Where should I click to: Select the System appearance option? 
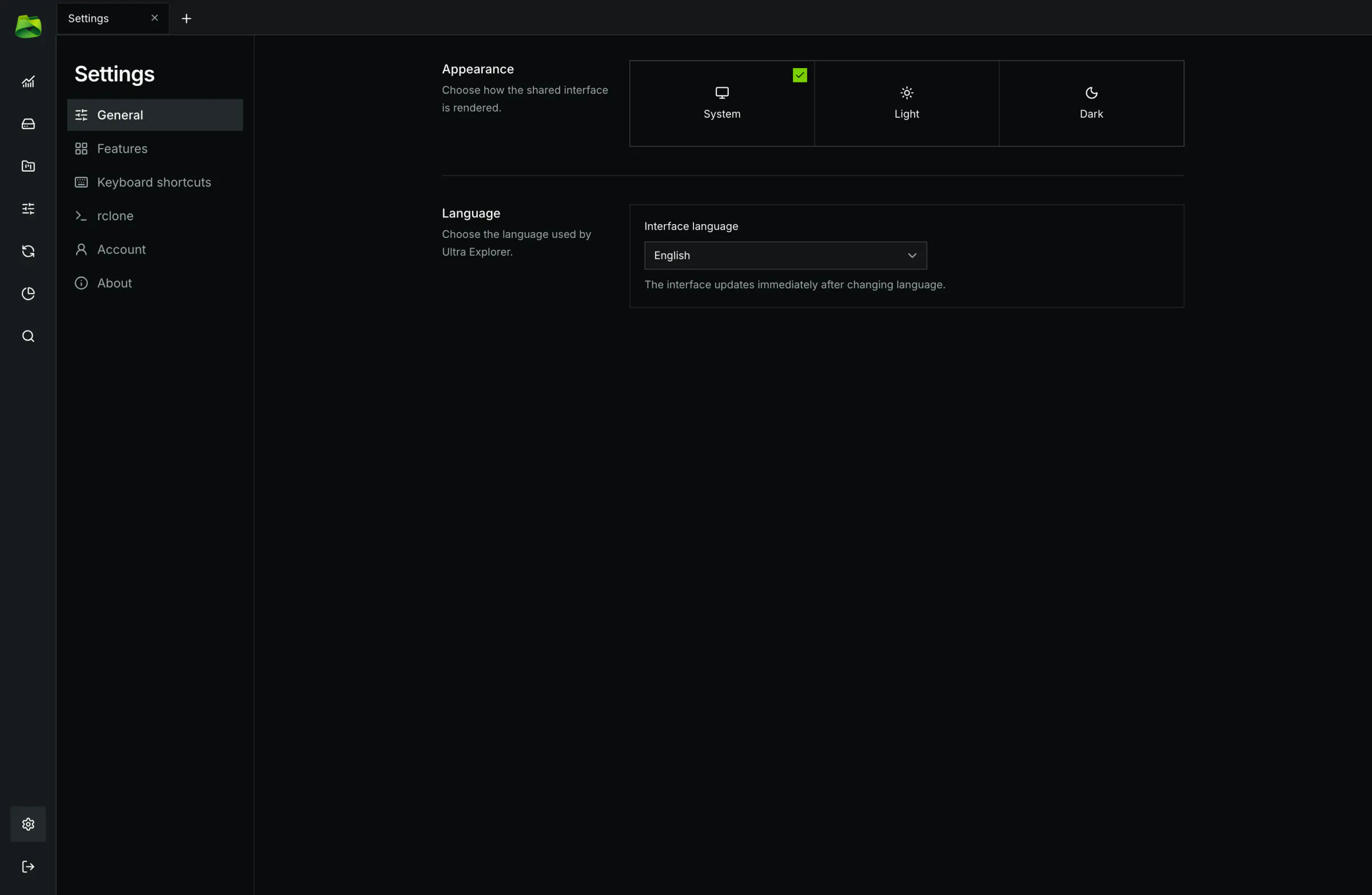[x=722, y=103]
